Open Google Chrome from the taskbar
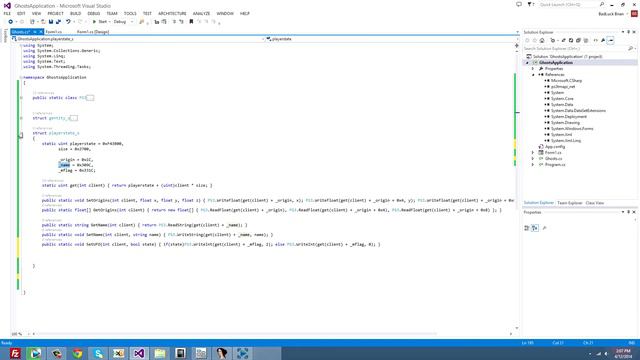640x360 pixels. point(77,353)
